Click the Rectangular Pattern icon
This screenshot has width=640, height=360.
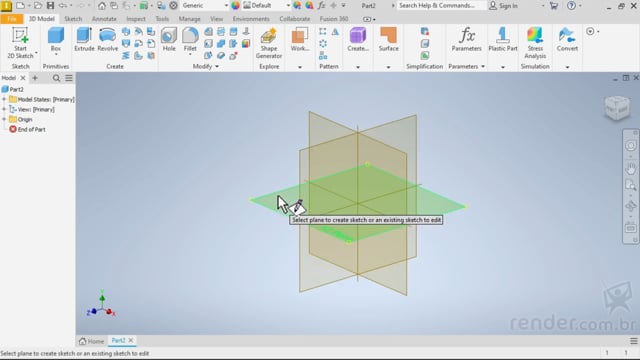pyautogui.click(x=323, y=31)
